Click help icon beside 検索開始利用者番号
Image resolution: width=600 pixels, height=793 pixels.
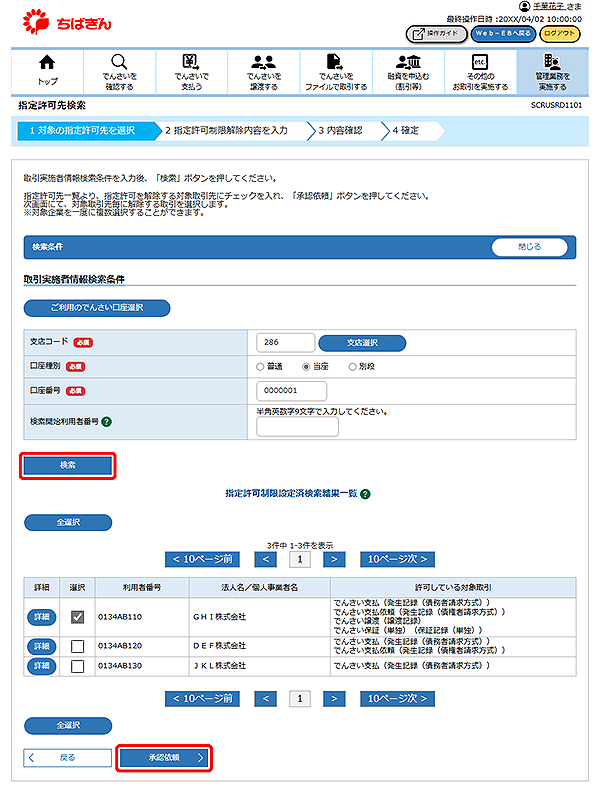coord(107,422)
